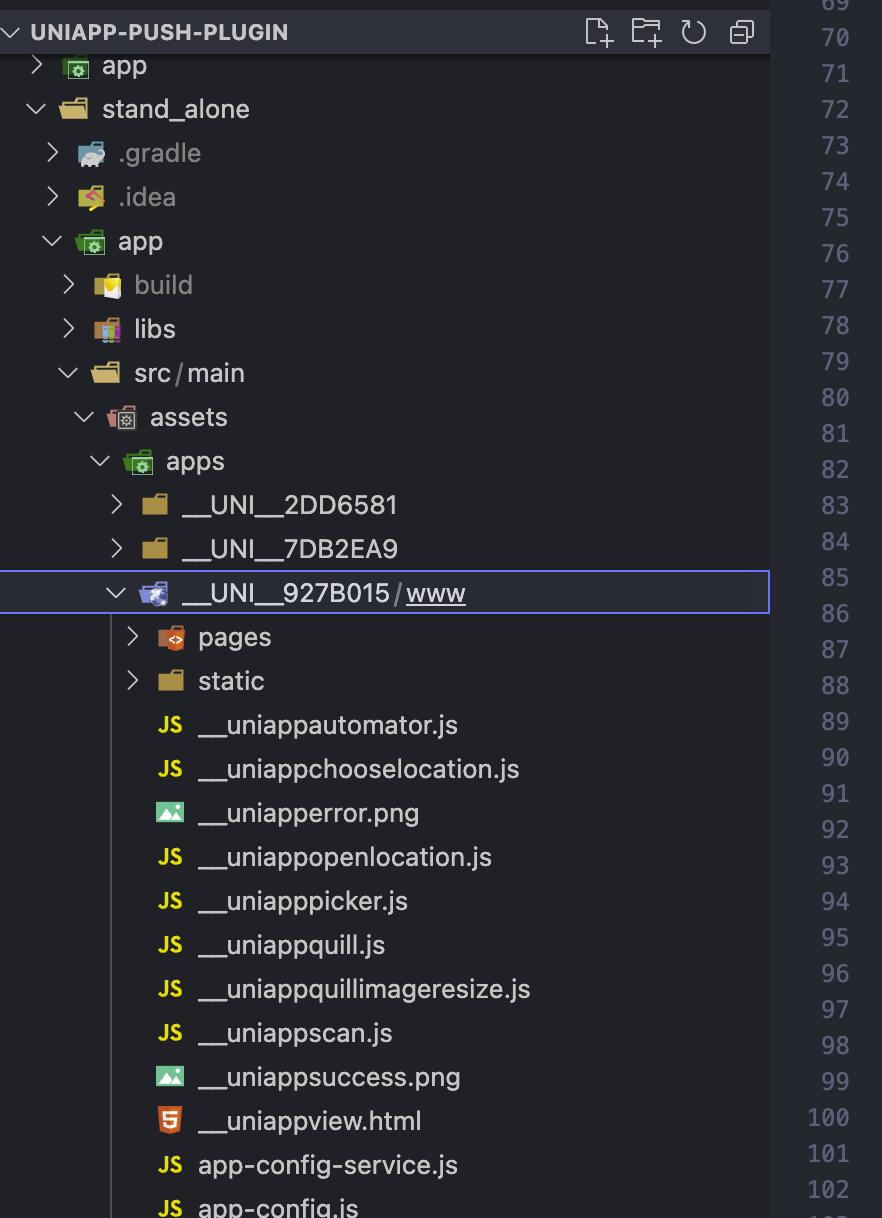Expand the __UNI__2DD6581 folder
The width and height of the screenshot is (882, 1218).
tap(117, 505)
